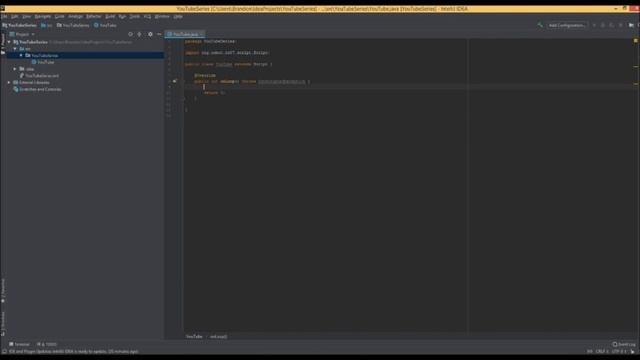Open the VCS menu
Viewport: 640px width, 360px height.
pos(147,16)
